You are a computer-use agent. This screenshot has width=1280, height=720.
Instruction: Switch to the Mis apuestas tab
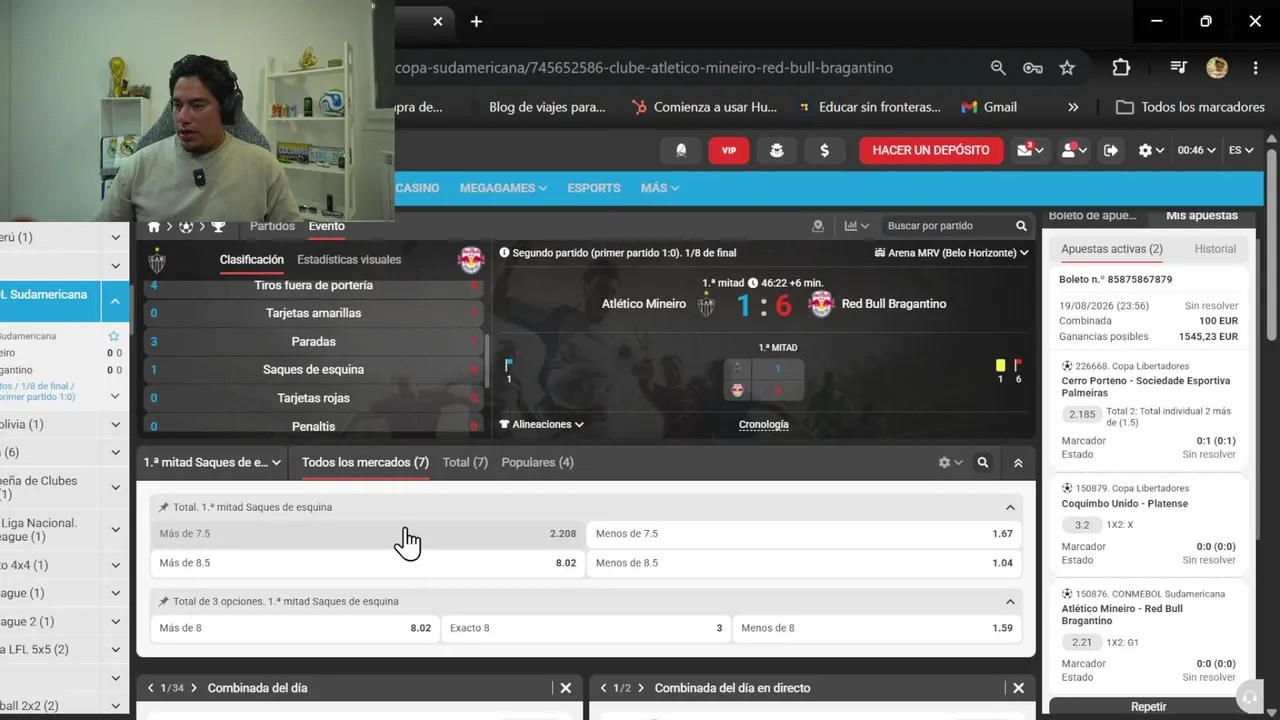(1202, 216)
